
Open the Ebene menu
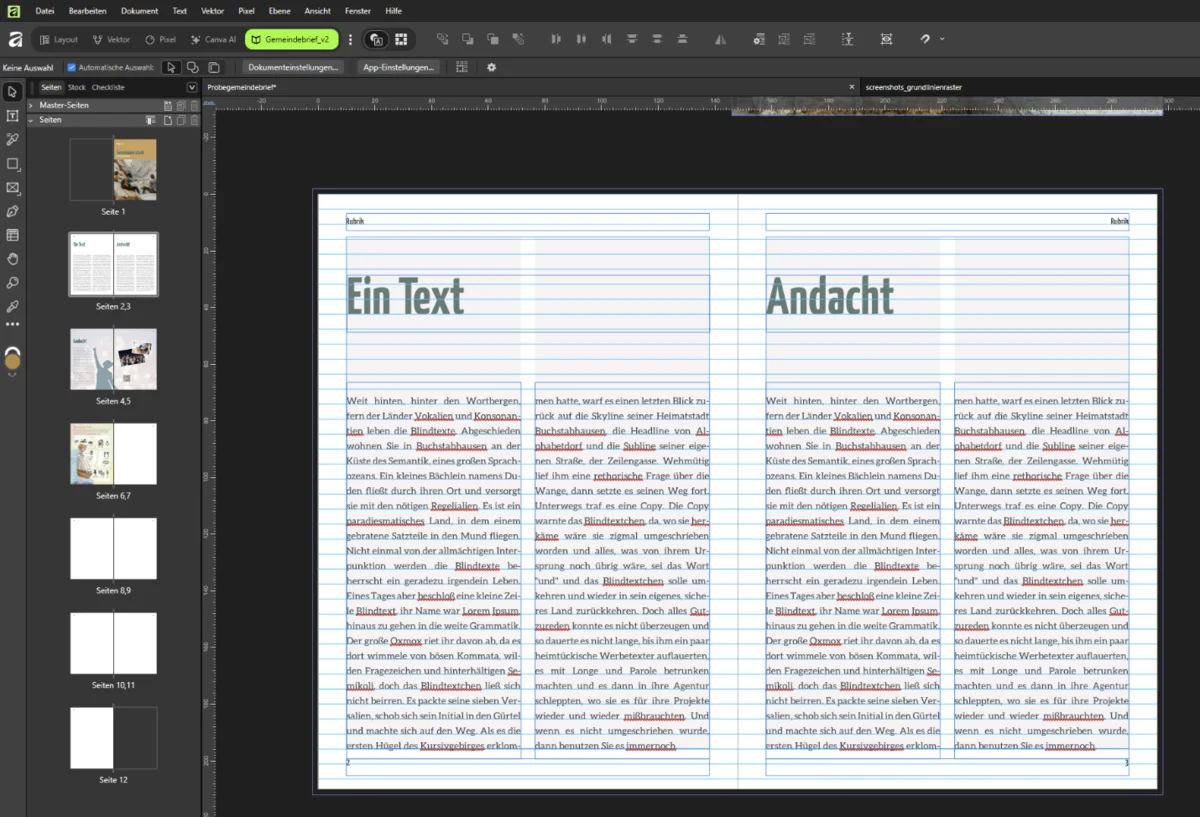279,11
